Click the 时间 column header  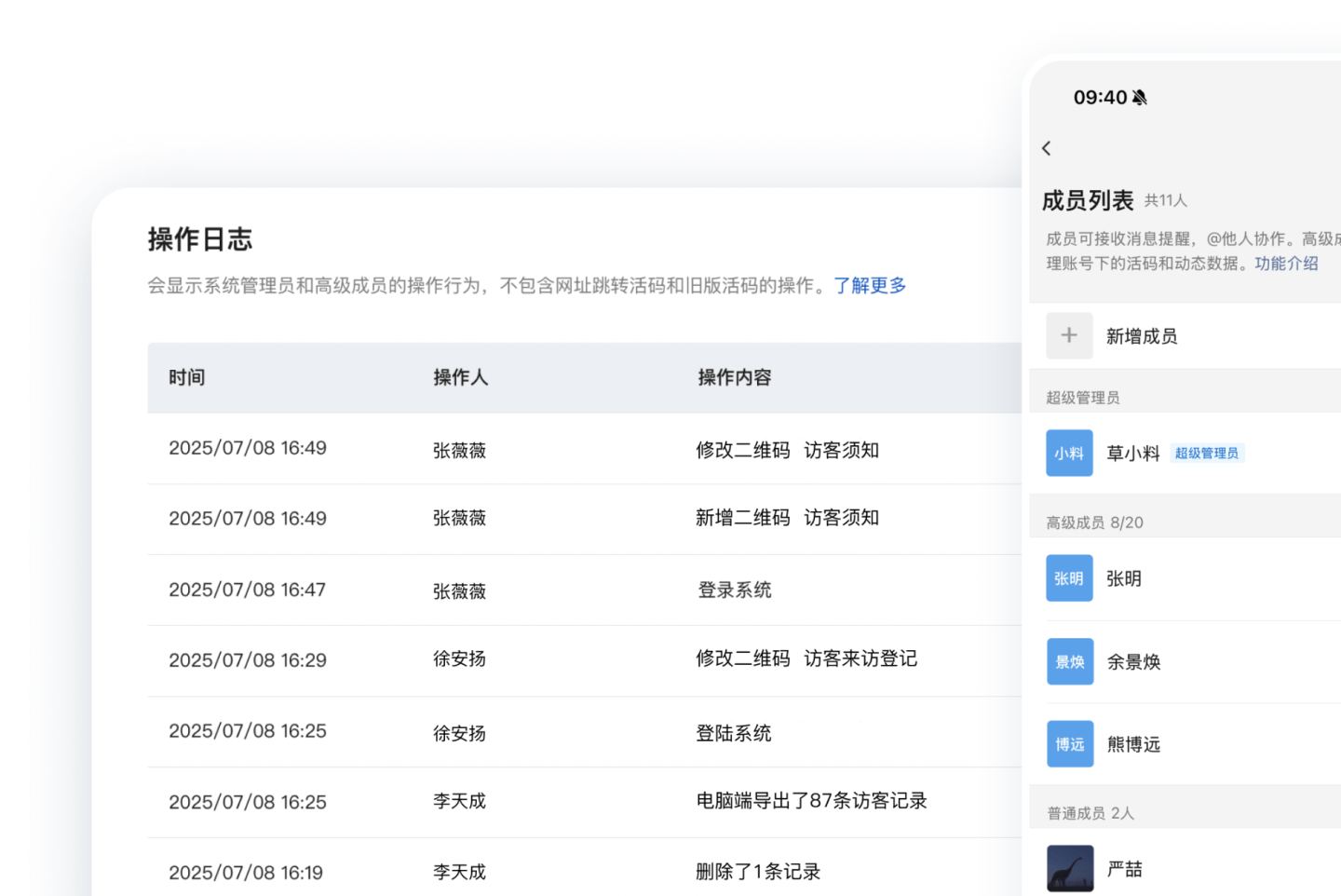[187, 377]
